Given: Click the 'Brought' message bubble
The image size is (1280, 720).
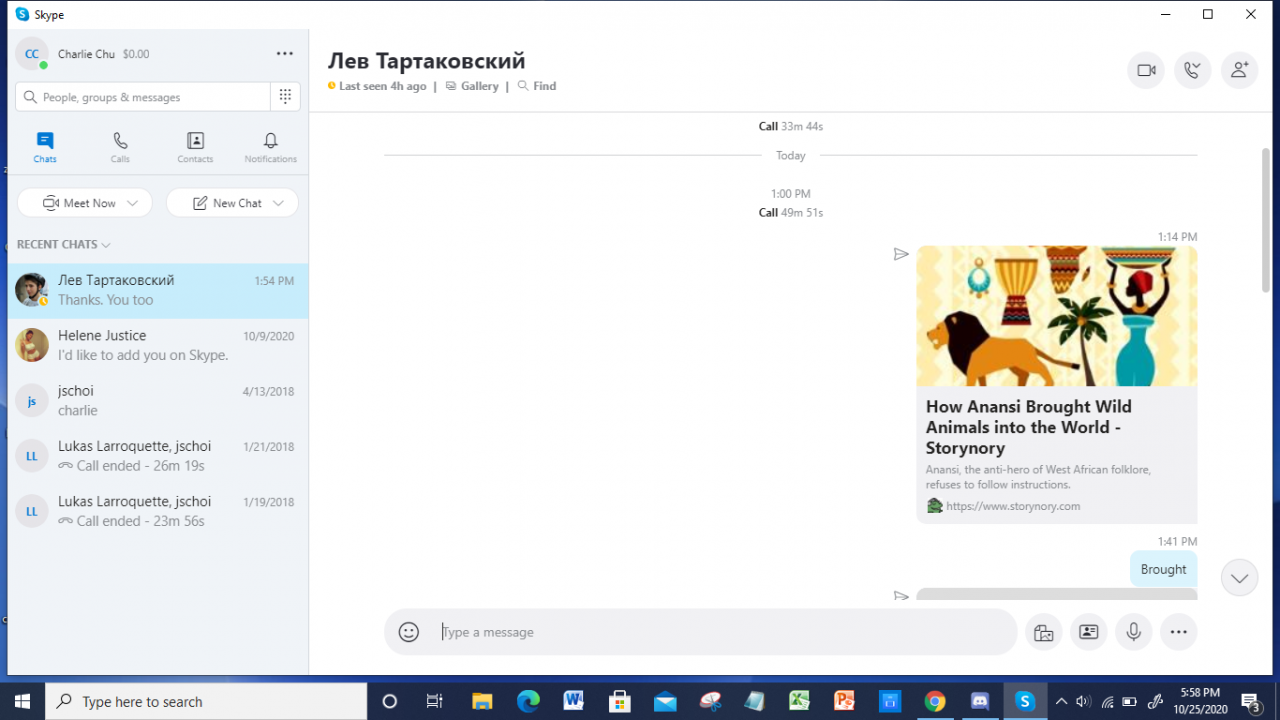Looking at the screenshot, I should pos(1163,569).
